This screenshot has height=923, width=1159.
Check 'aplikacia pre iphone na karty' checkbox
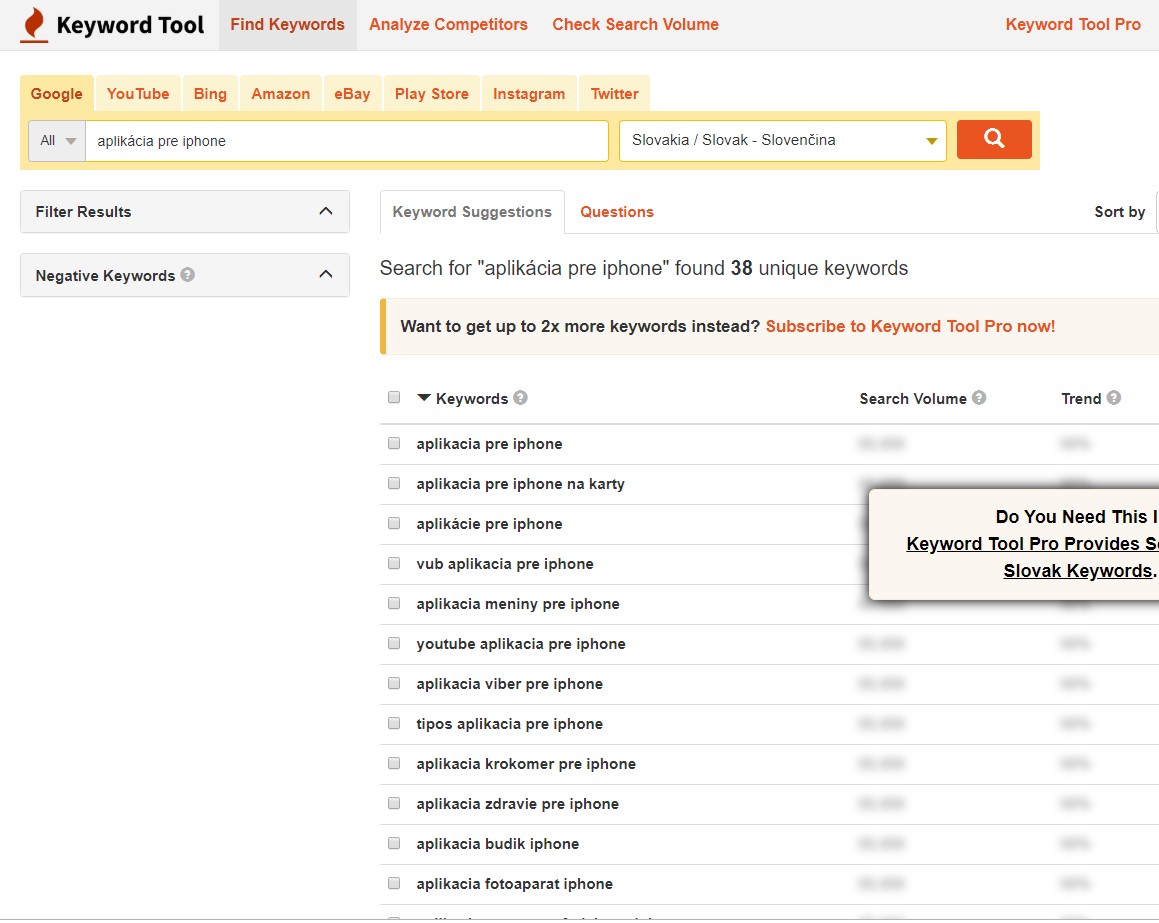(394, 483)
